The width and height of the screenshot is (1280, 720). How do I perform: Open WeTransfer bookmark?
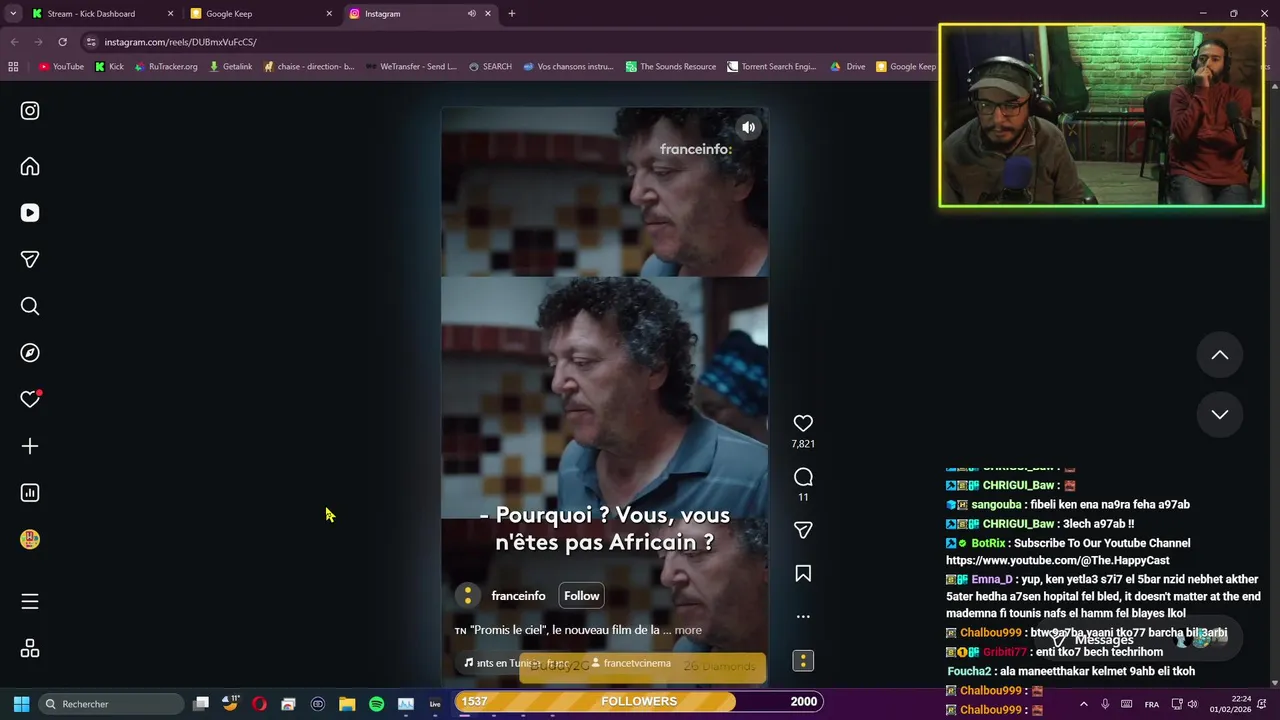pos(411,67)
